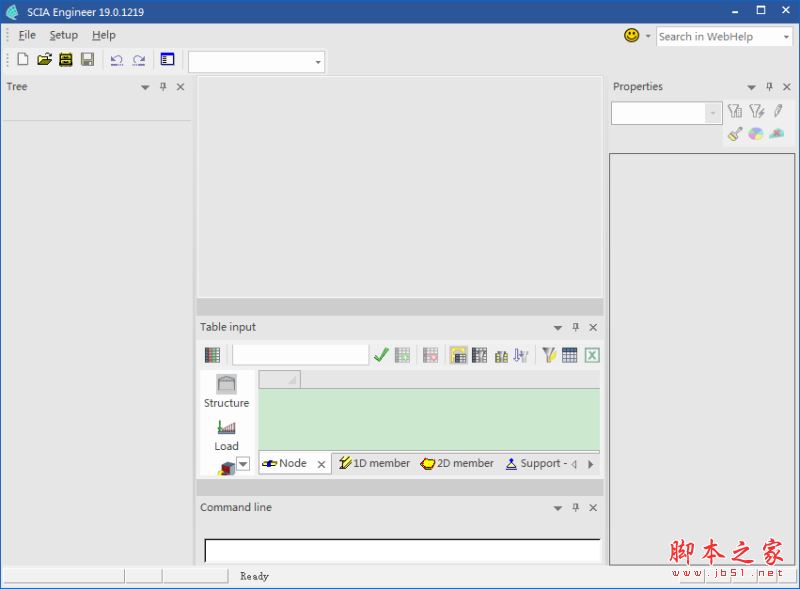
Task: Show previous tabs with the left arrow
Action: 574,464
